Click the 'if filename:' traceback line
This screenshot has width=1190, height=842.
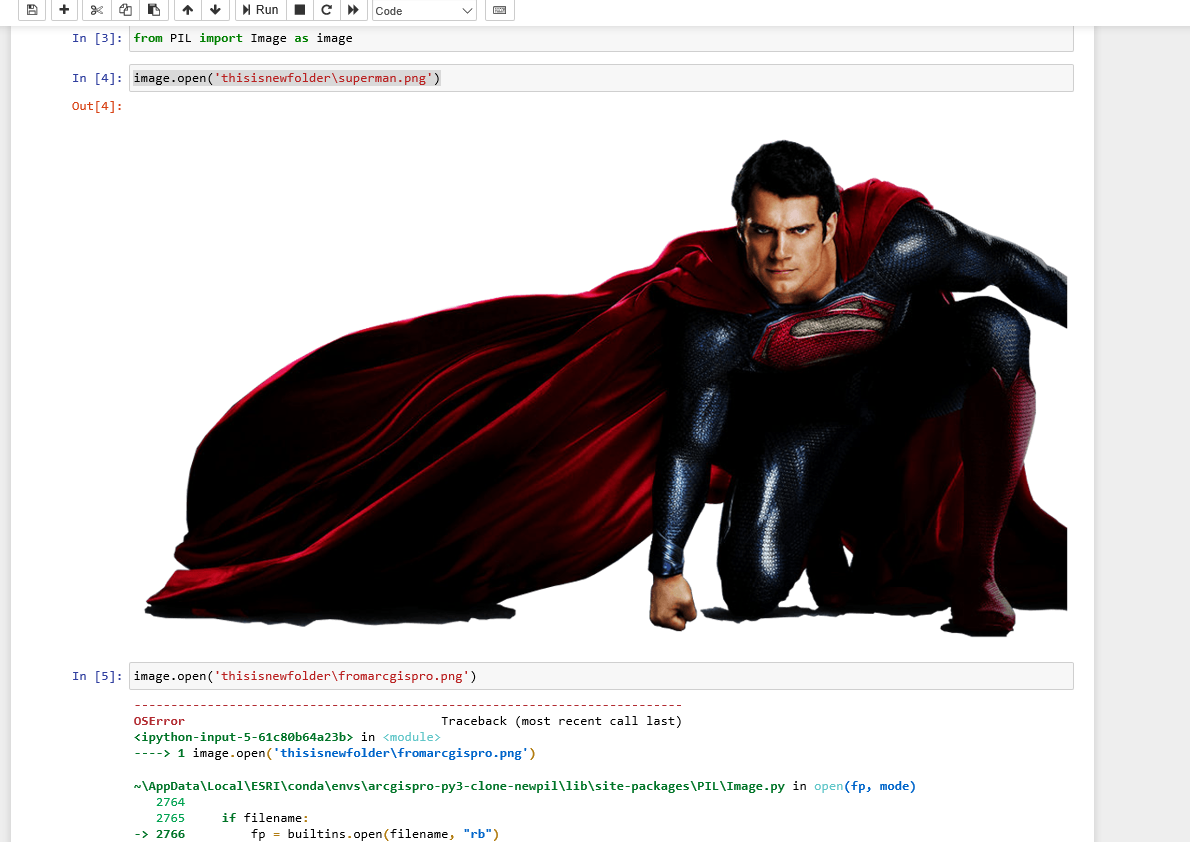(265, 818)
